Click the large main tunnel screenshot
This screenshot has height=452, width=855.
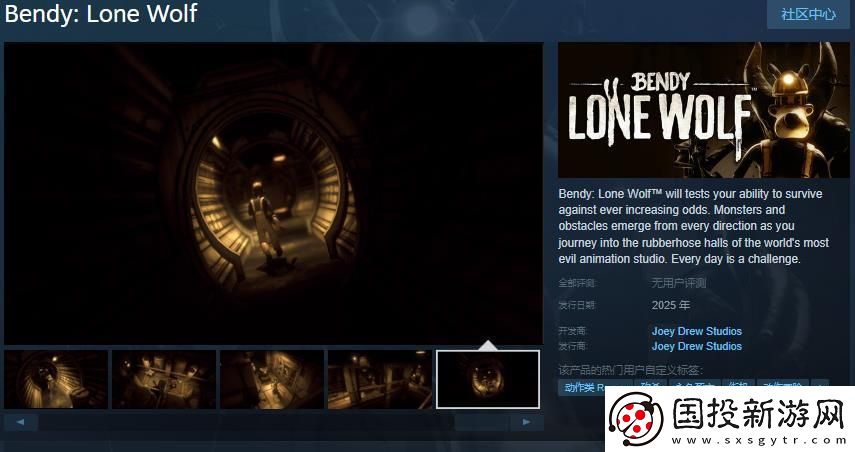(x=274, y=194)
